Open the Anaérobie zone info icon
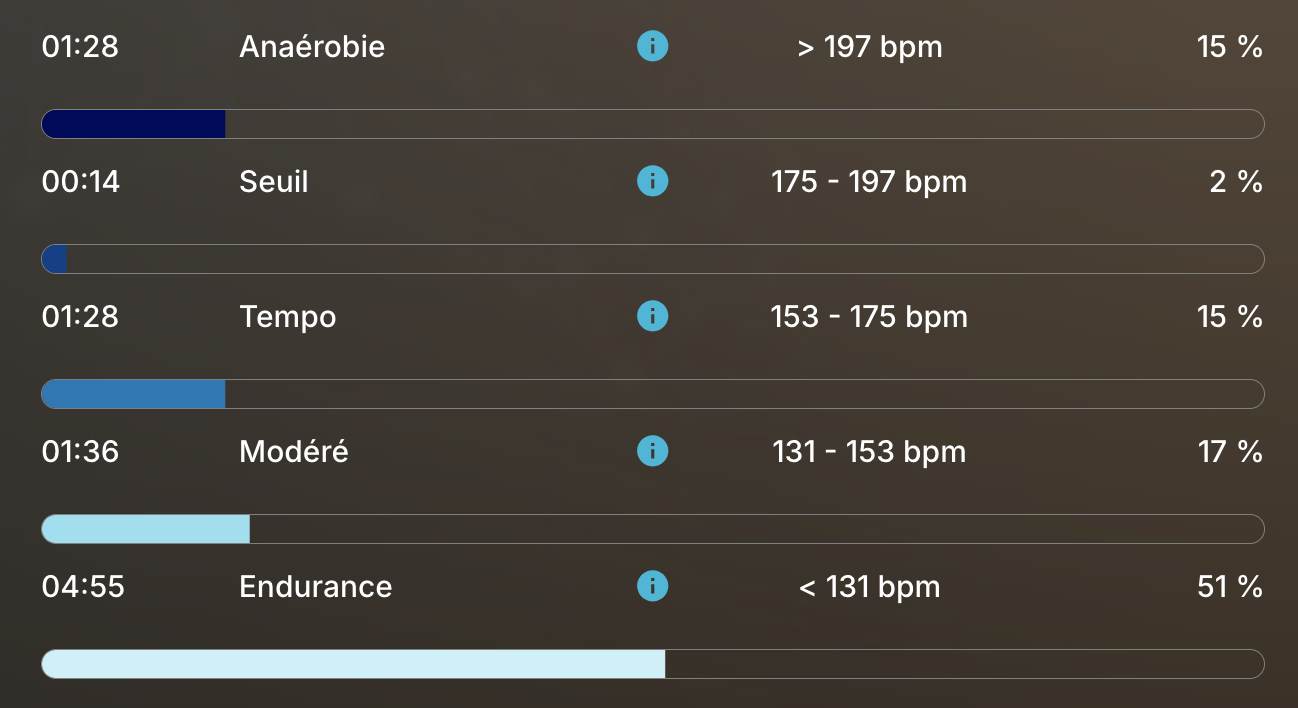 [652, 46]
